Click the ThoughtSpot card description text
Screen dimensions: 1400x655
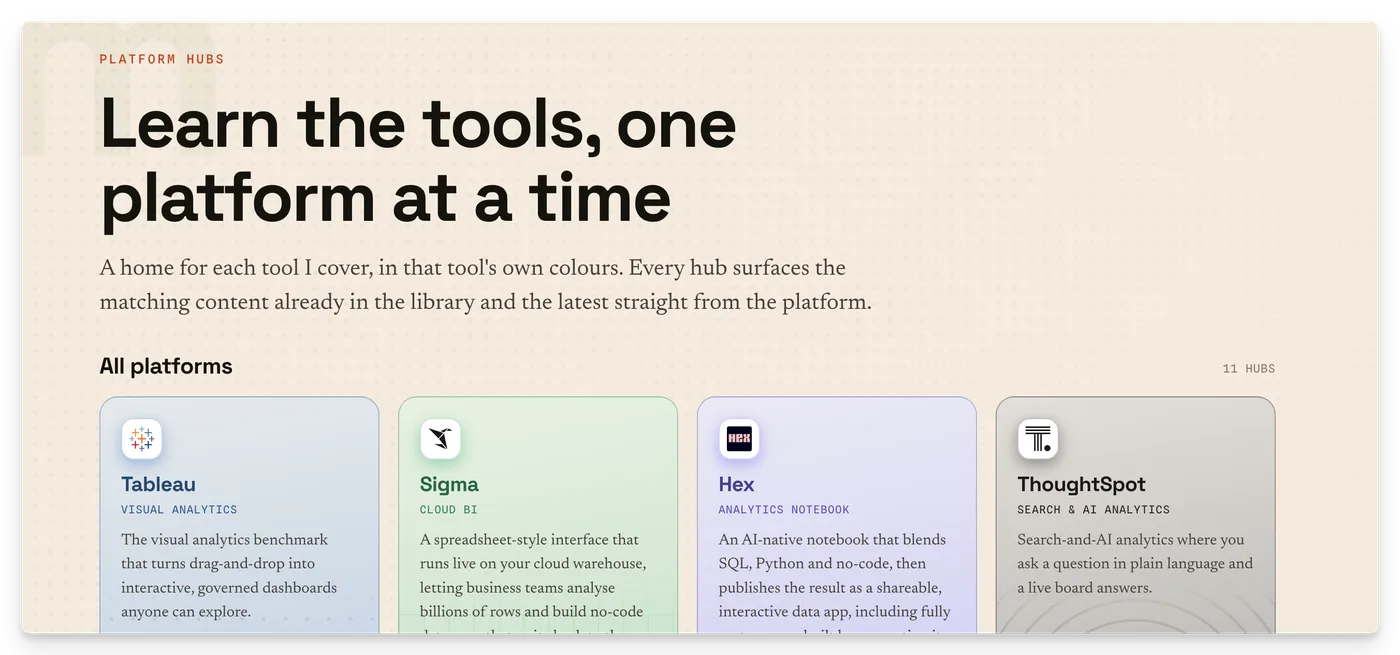point(1135,564)
